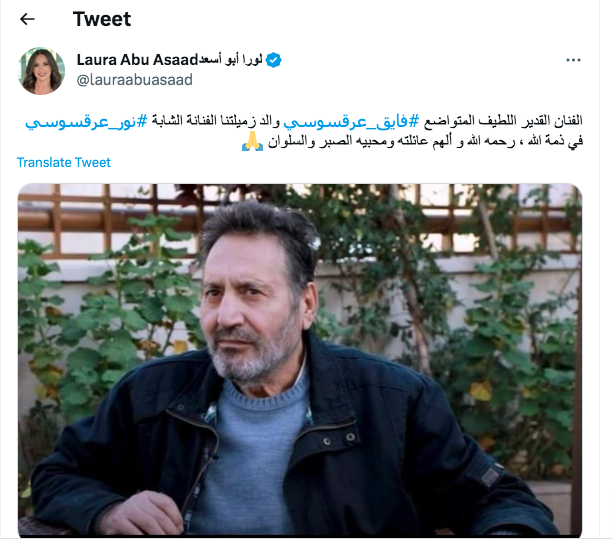Open the #فايق_عرقسوسي hashtag
Image resolution: width=612 pixels, height=539 pixels.
coord(351,121)
